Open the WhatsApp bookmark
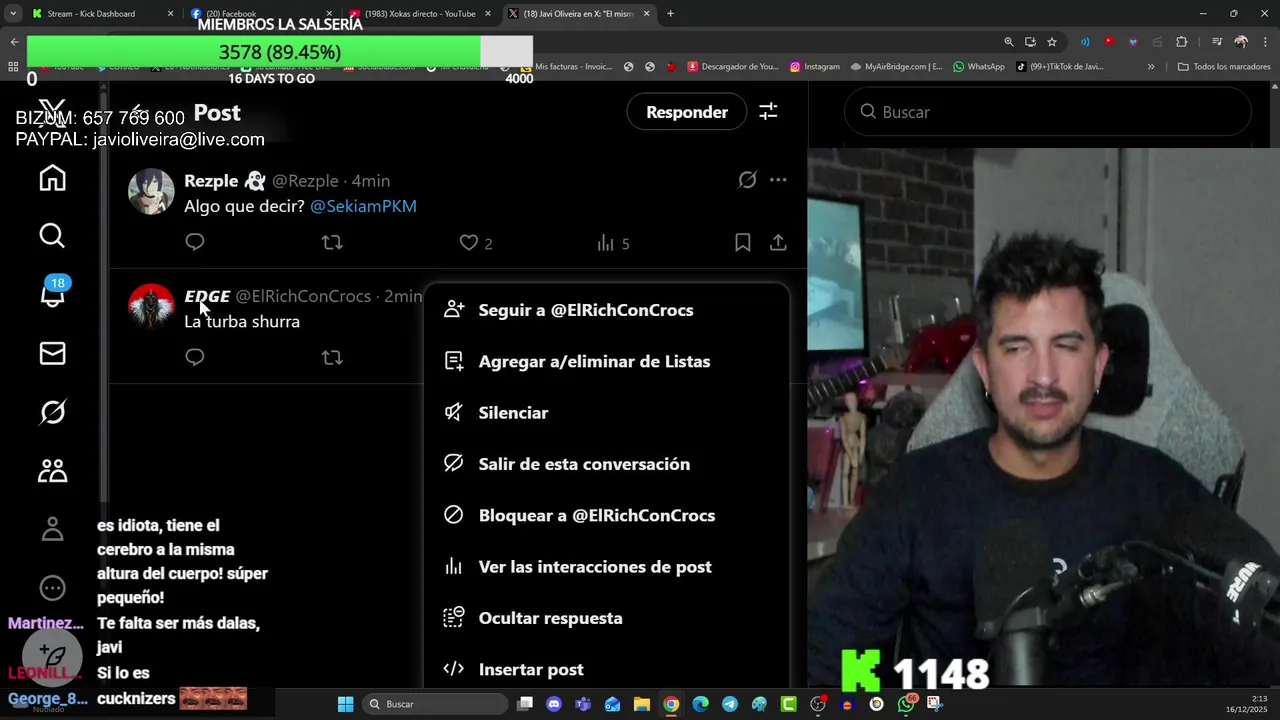Screen dimensions: 1280x720 979,67
